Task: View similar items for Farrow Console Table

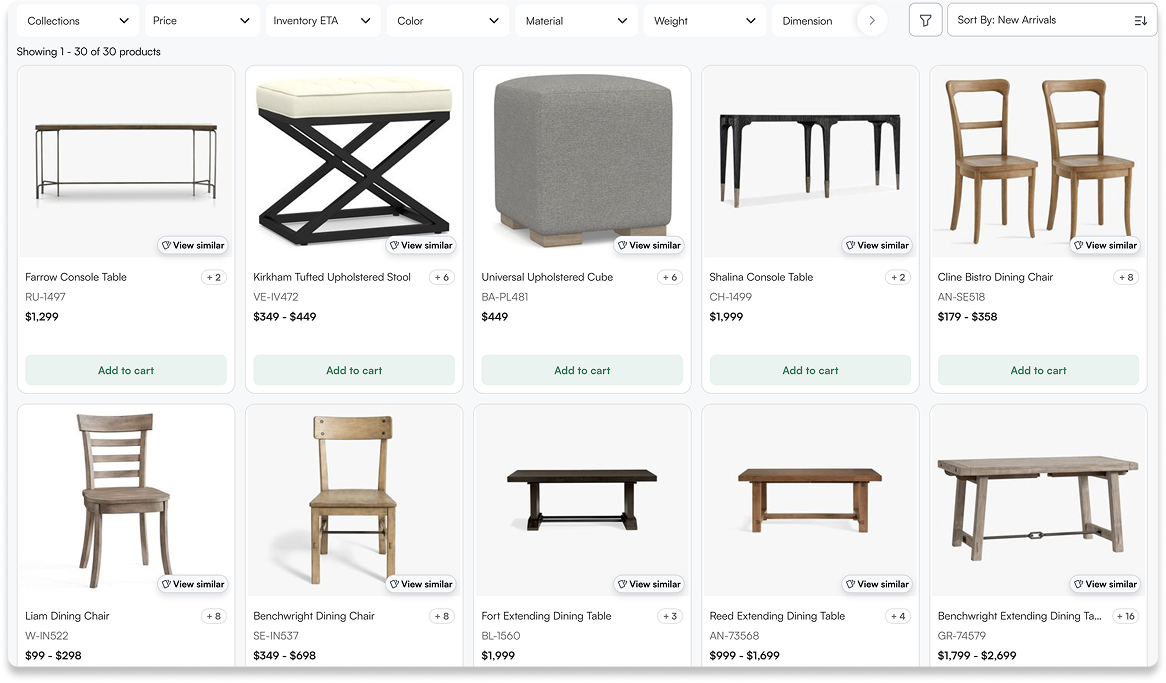Action: point(192,245)
